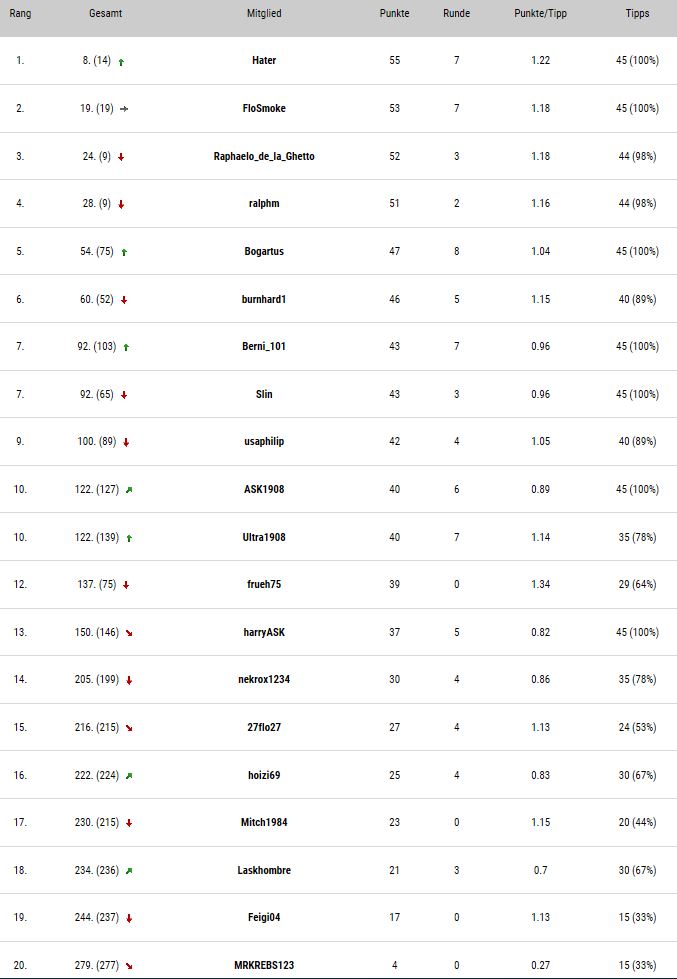Open the nekrox1234 member link

click(x=264, y=679)
